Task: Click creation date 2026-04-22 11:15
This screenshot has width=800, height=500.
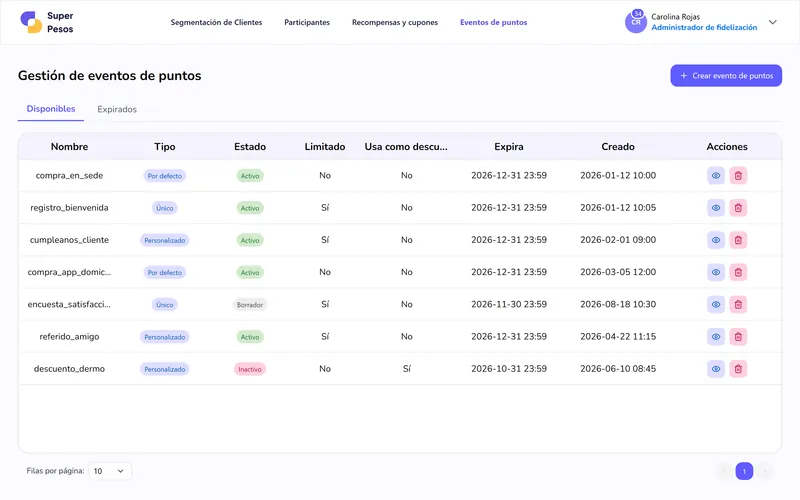Action: click(x=618, y=337)
